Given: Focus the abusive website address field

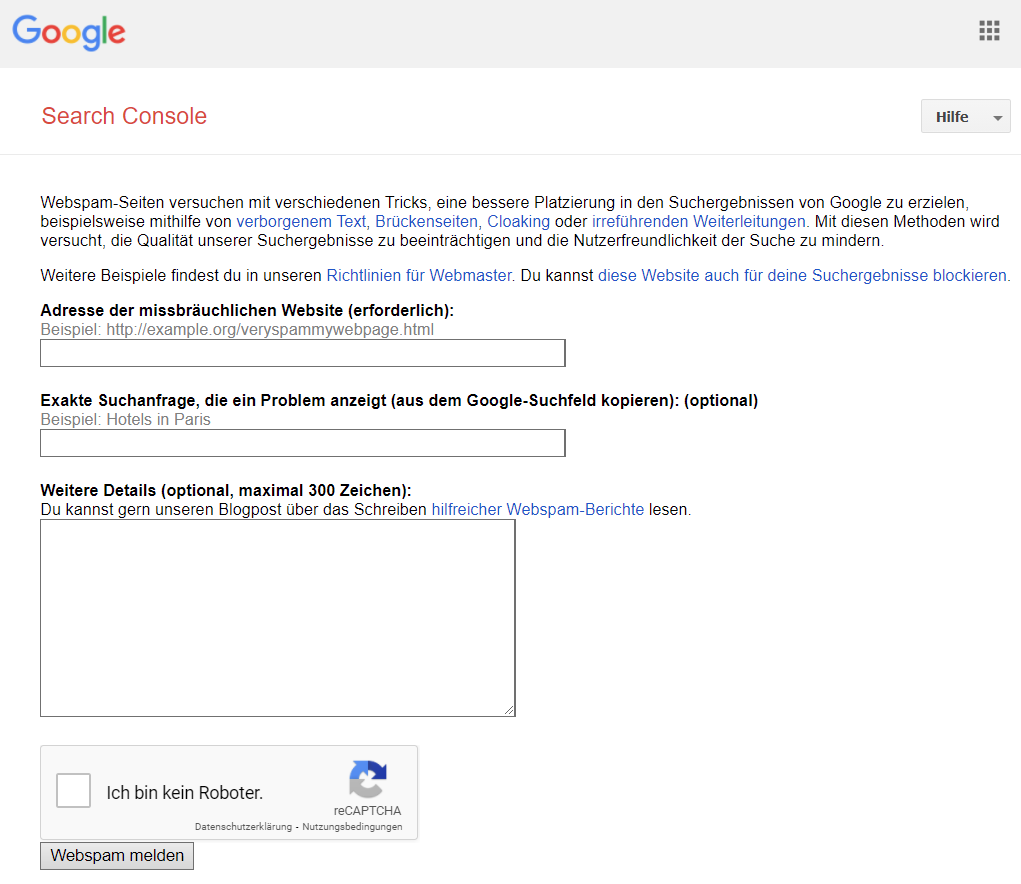Looking at the screenshot, I should coord(302,353).
